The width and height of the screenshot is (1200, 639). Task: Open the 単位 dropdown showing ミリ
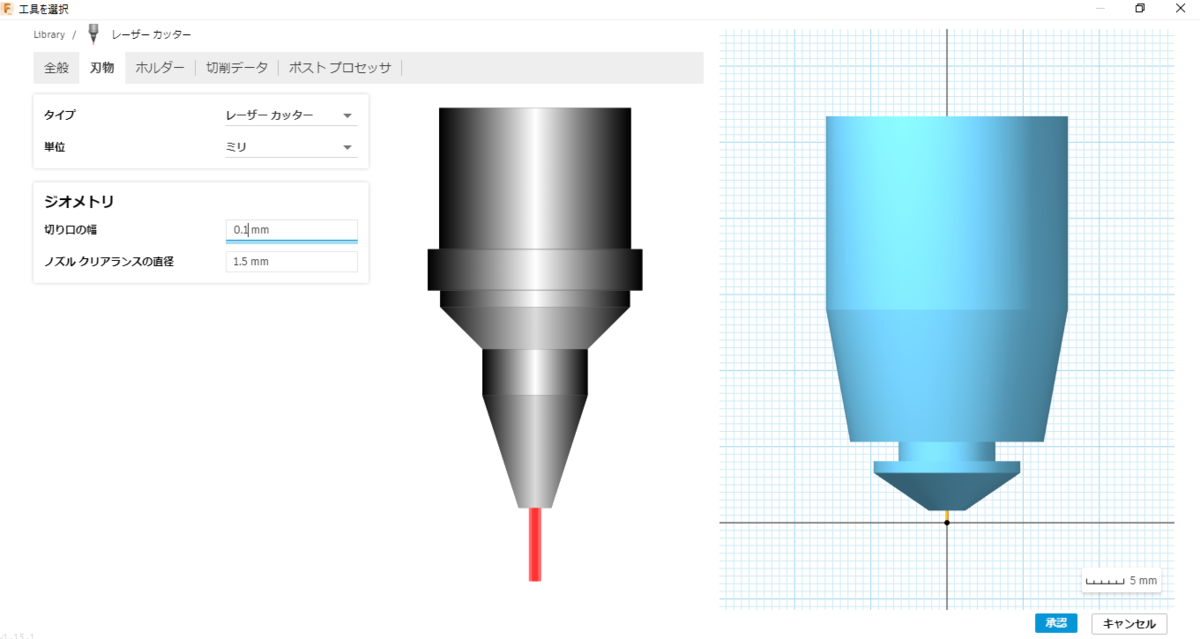pyautogui.click(x=291, y=147)
